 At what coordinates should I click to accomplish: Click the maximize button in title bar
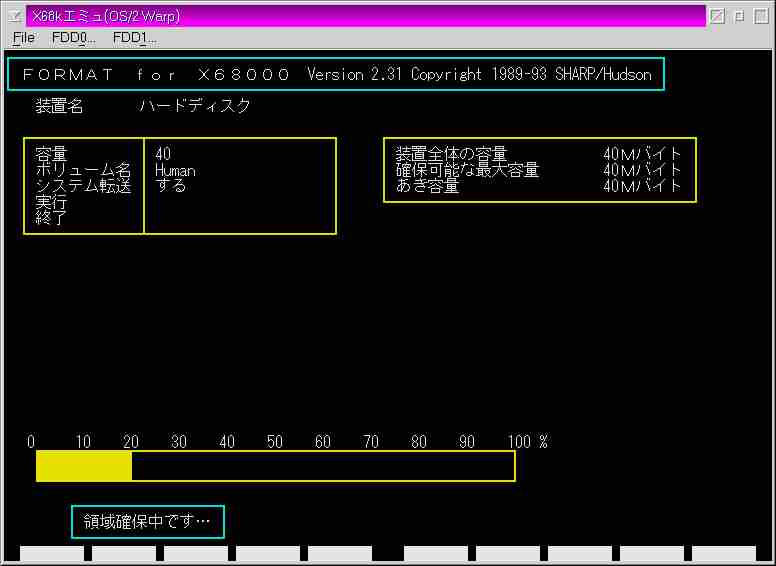point(761,16)
